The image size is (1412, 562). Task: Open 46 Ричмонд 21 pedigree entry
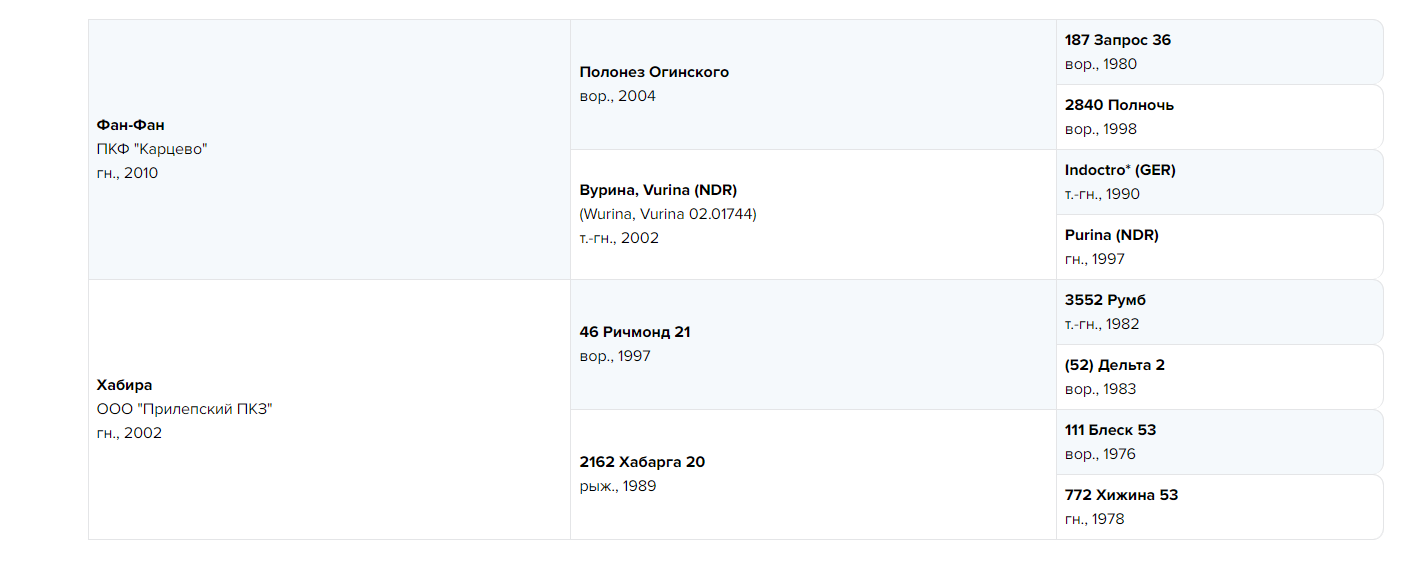tap(635, 332)
